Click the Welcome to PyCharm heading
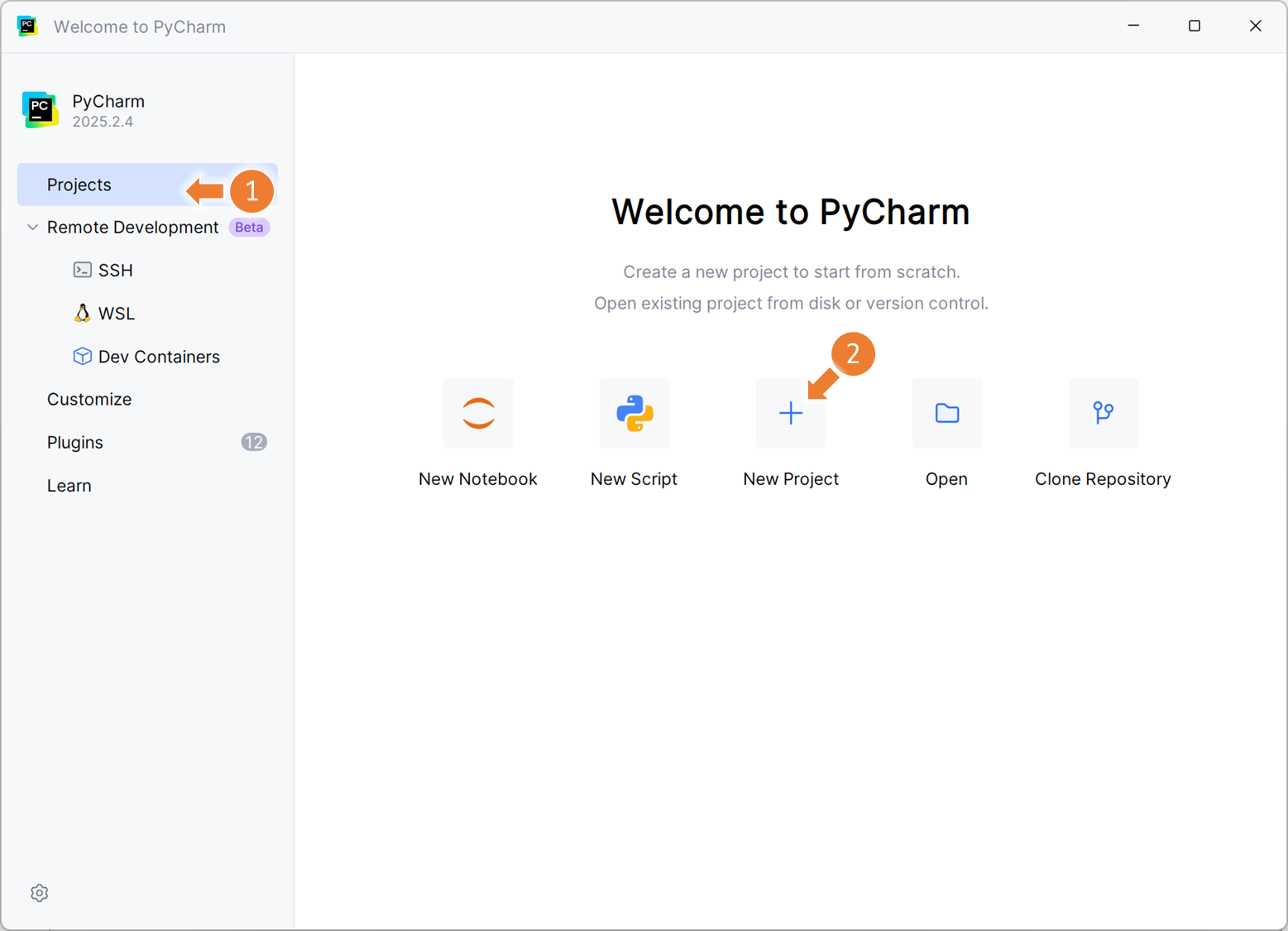Screen dimensions: 1288x931 (x=791, y=212)
